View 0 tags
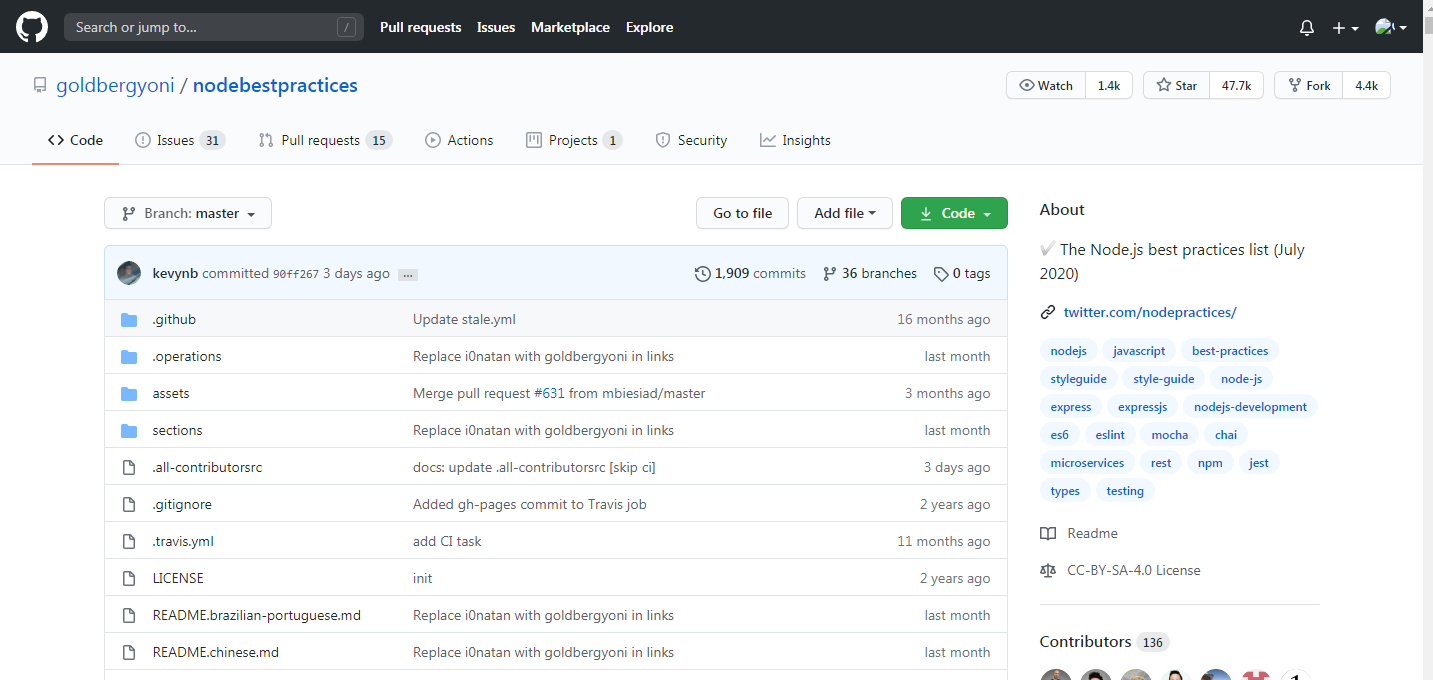This screenshot has height=680, width=1433. [962, 273]
